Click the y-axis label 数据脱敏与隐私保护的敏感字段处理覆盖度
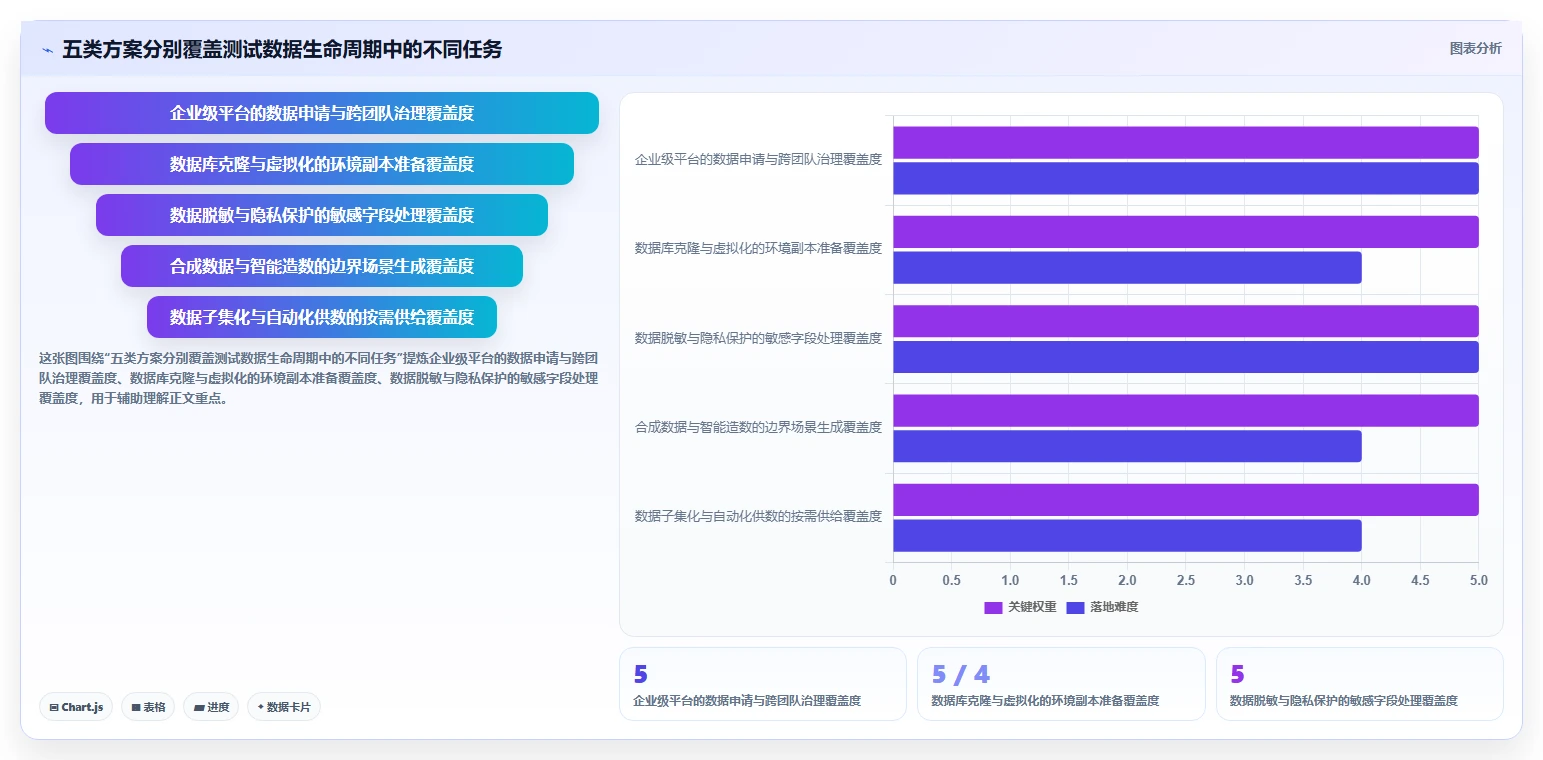Screen dimensions: 1543x760 [758, 338]
